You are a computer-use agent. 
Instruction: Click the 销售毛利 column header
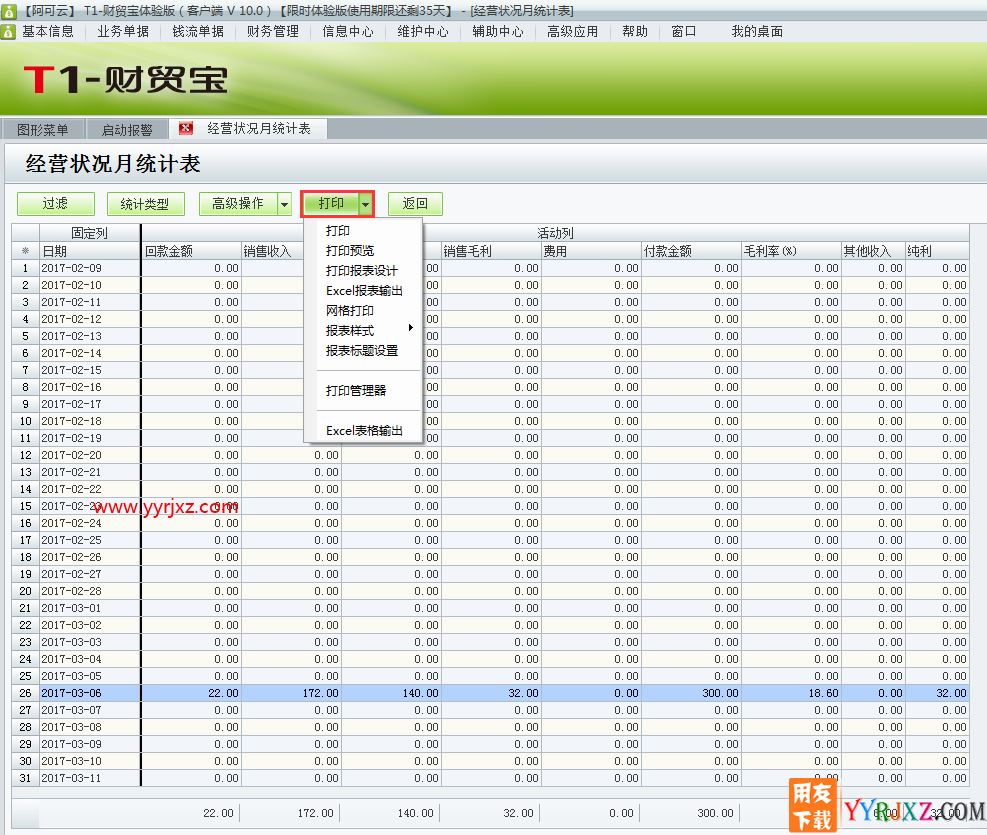point(491,251)
